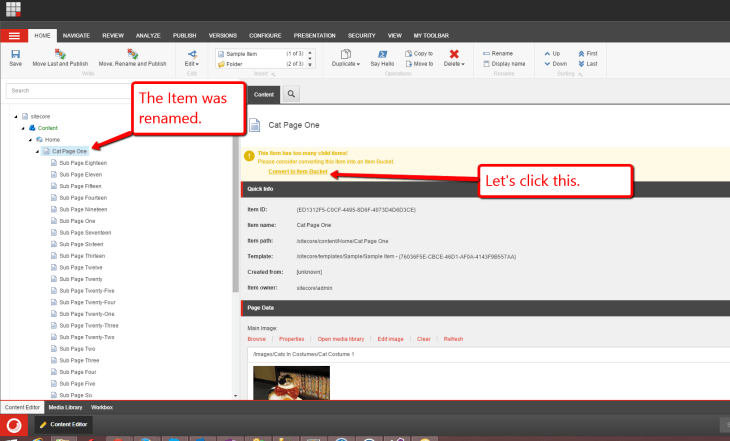The width and height of the screenshot is (730, 441).
Task: Open the Edit dropdown in ribbon
Action: [192, 58]
